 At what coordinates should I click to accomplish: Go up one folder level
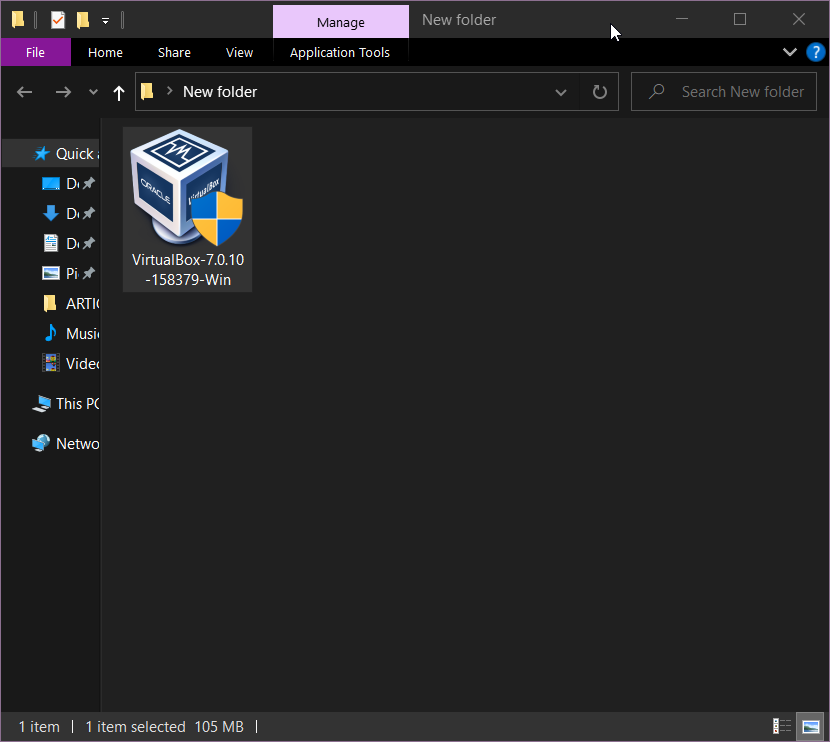point(119,93)
